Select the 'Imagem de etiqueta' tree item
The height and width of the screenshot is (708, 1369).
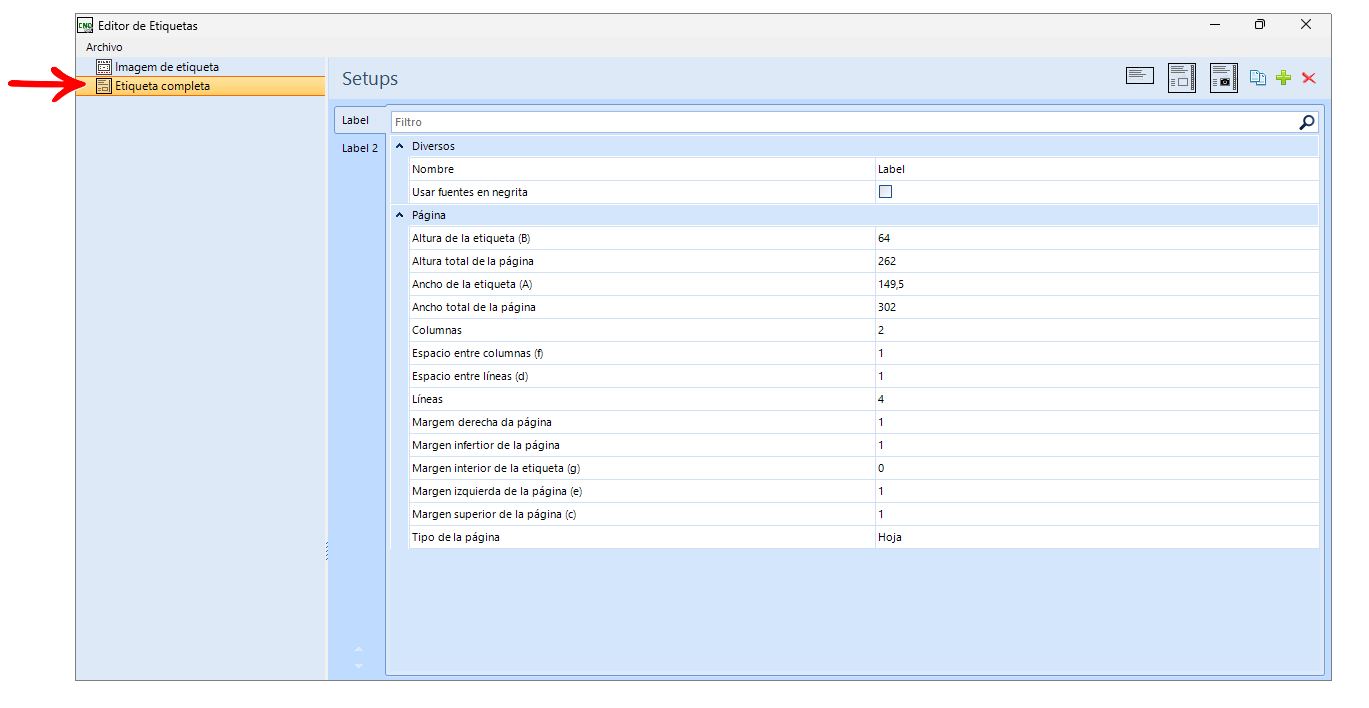[x=167, y=67]
